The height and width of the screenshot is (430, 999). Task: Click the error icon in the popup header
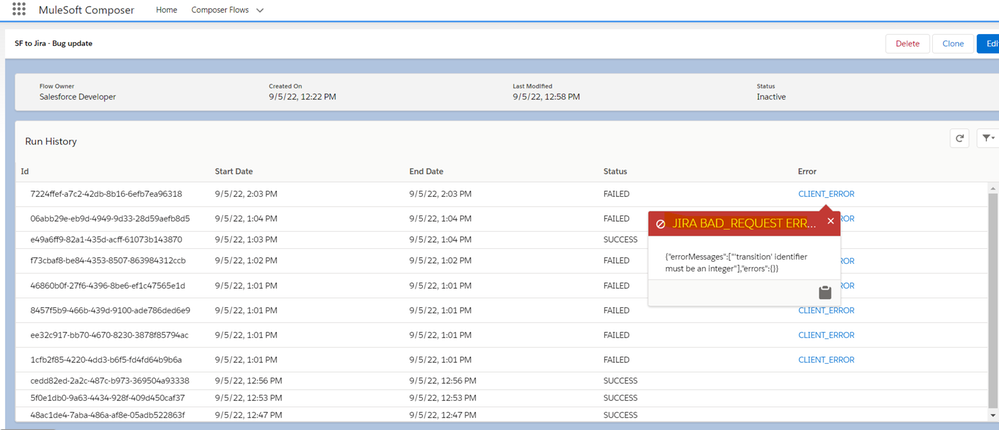(661, 224)
